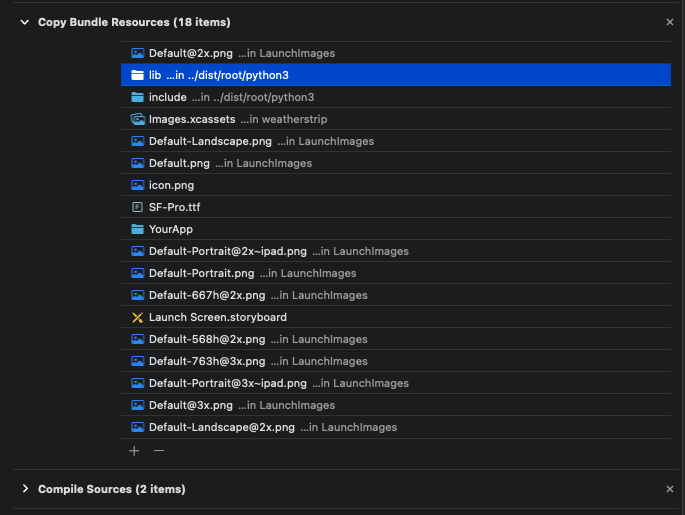Select Default@2x.png in the resources list
The image size is (685, 515).
pos(396,53)
